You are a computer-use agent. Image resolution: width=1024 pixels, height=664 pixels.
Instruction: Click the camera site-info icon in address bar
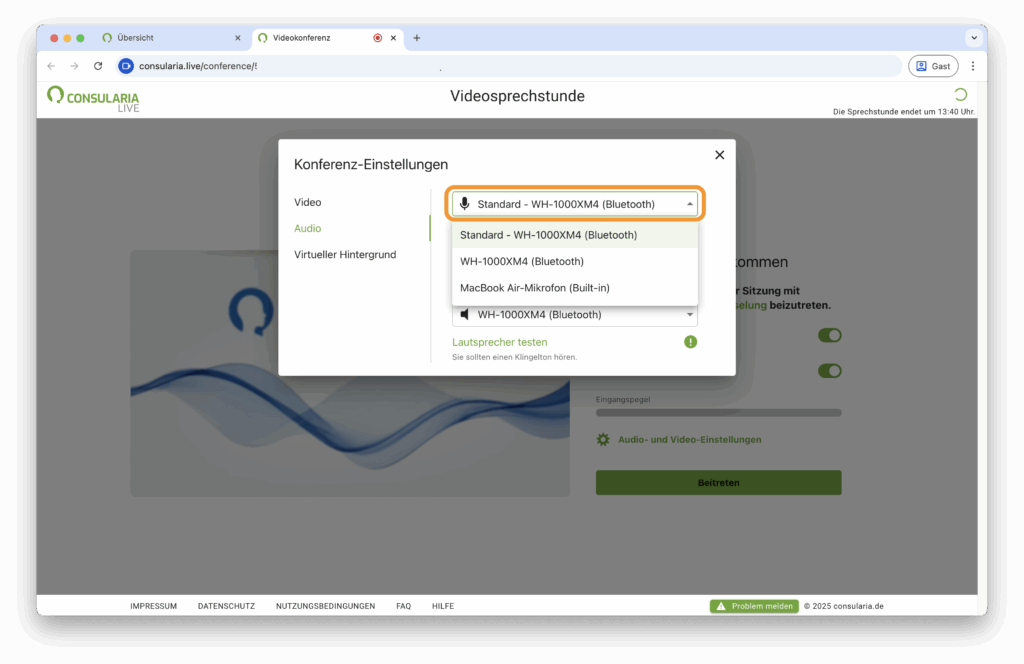126,66
